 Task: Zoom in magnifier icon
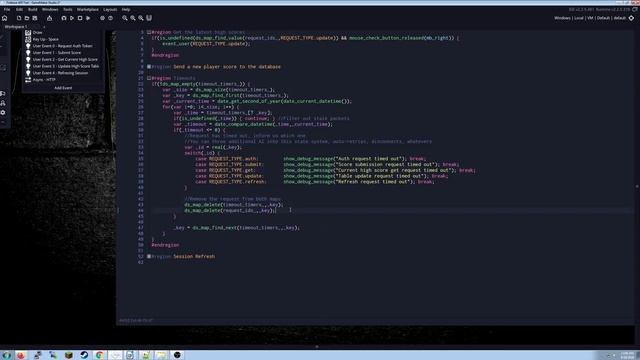pyautogui.click(x=141, y=18)
